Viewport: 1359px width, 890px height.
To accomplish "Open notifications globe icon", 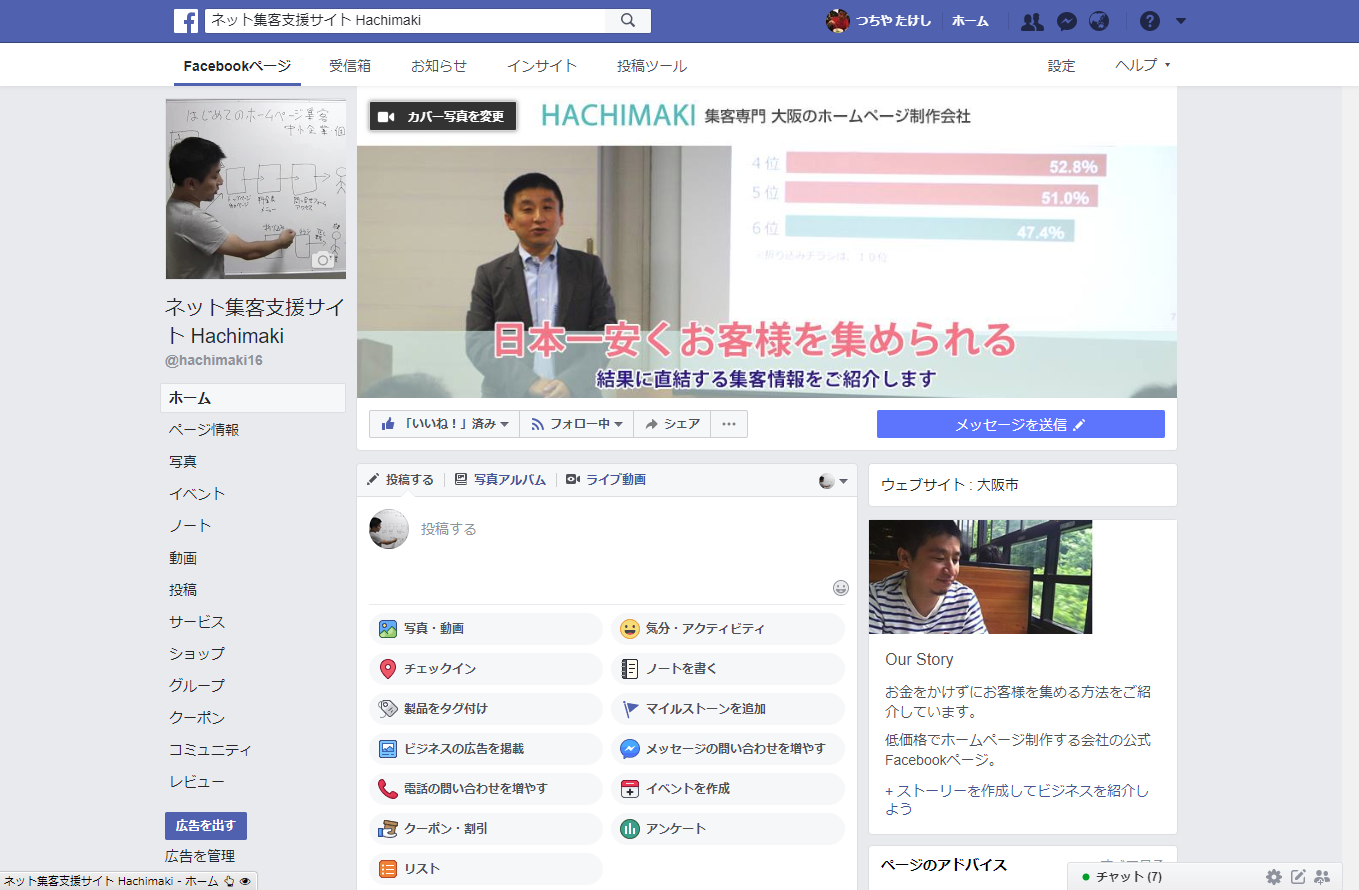I will (x=1099, y=21).
